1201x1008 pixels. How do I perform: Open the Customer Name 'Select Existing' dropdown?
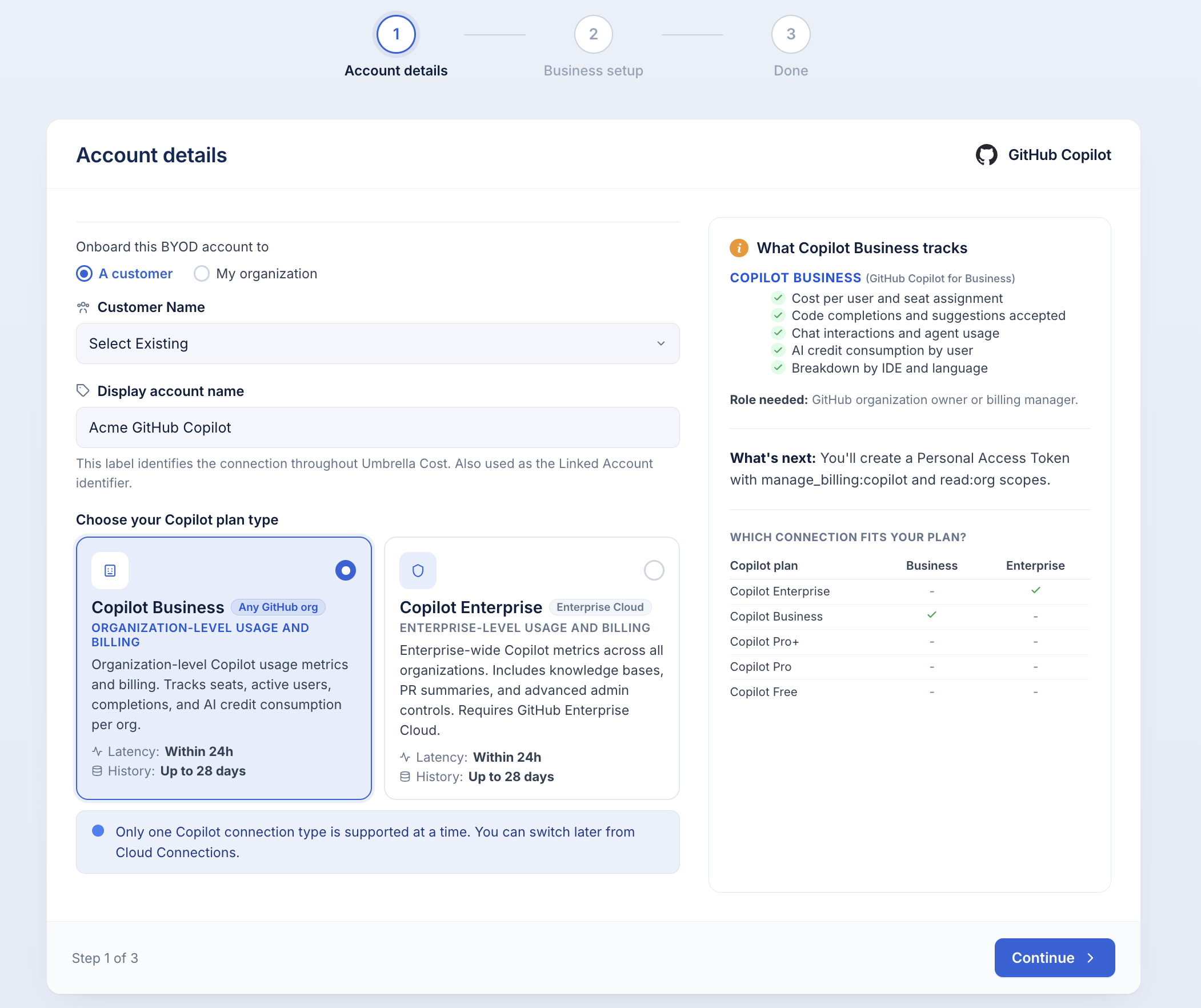[x=378, y=343]
